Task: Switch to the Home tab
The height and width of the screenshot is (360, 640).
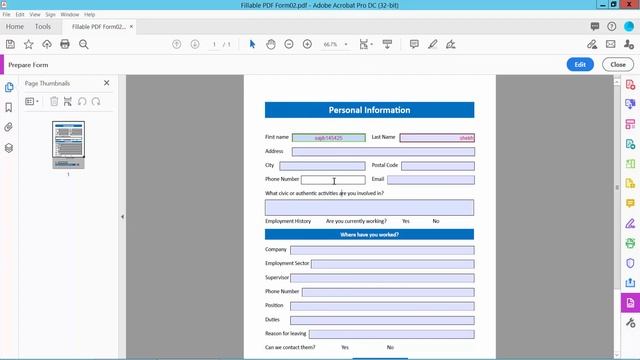Action: [15, 27]
